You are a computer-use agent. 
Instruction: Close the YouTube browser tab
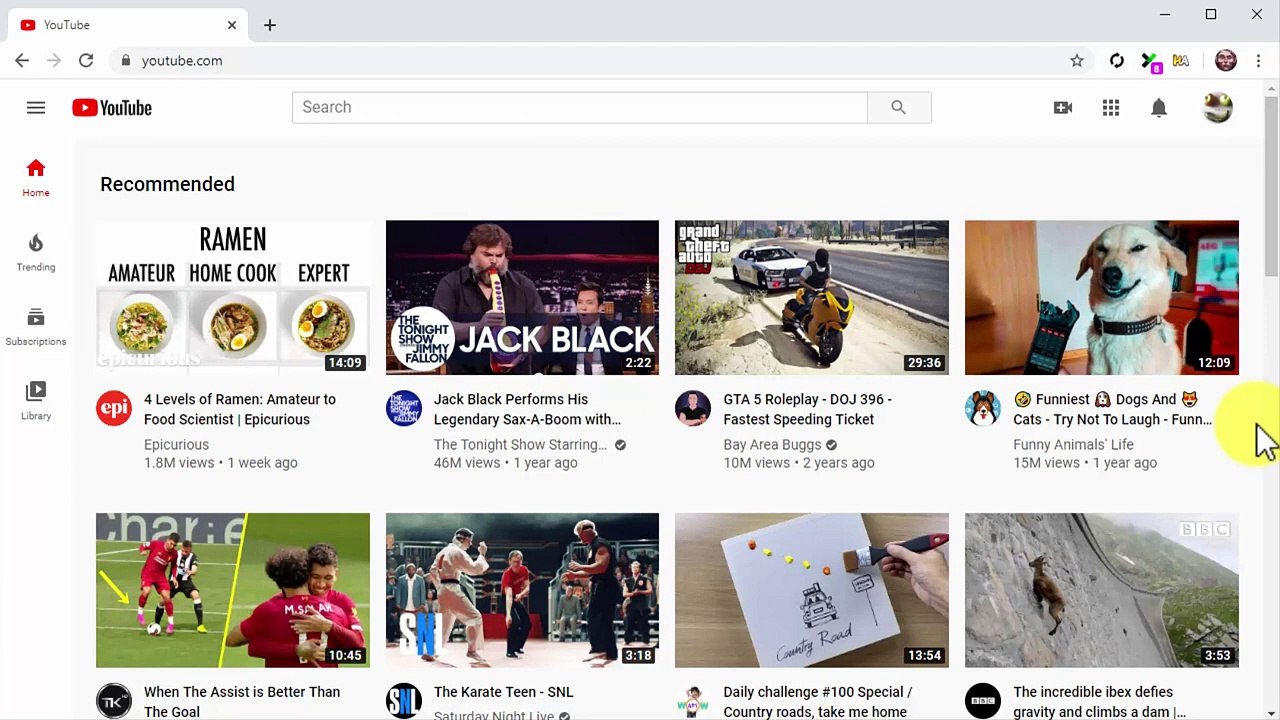pyautogui.click(x=232, y=25)
